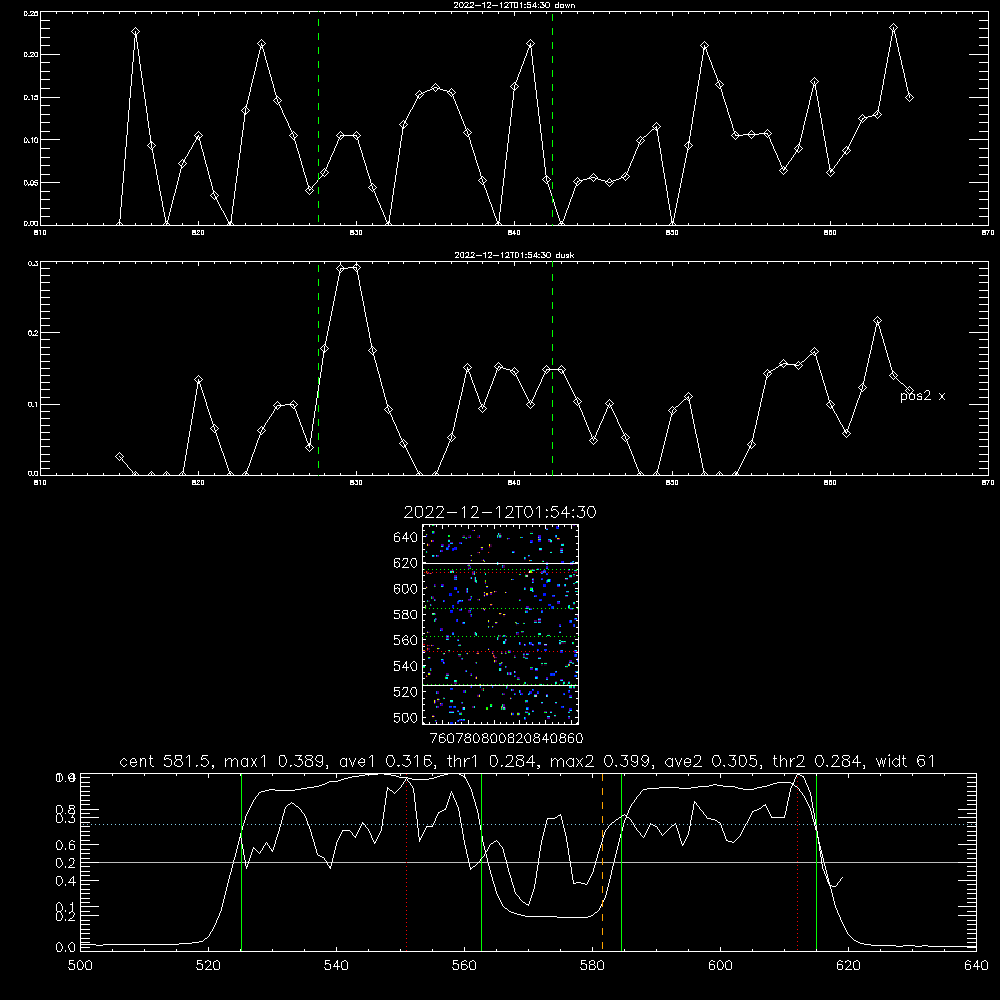The height and width of the screenshot is (1000, 1000).
Task: Click the '0.20' y-axis label of dawn plot
Action: click(x=31, y=55)
